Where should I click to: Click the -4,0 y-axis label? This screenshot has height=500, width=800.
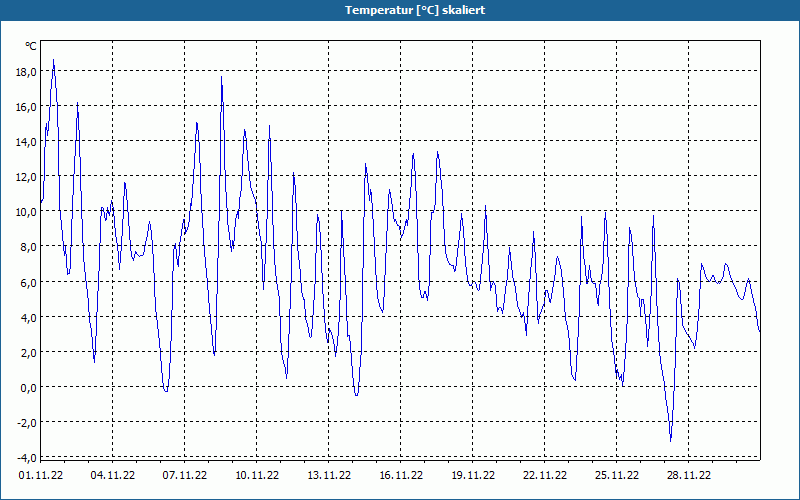point(27,457)
